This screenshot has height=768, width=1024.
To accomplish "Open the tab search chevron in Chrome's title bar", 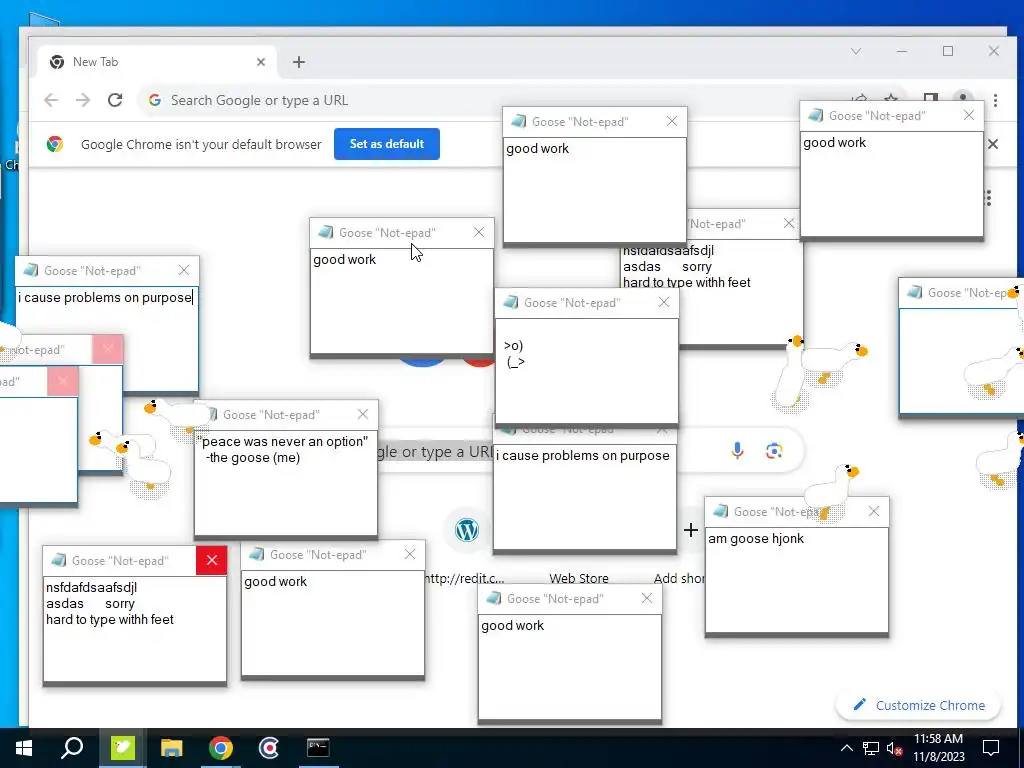I will (856, 51).
